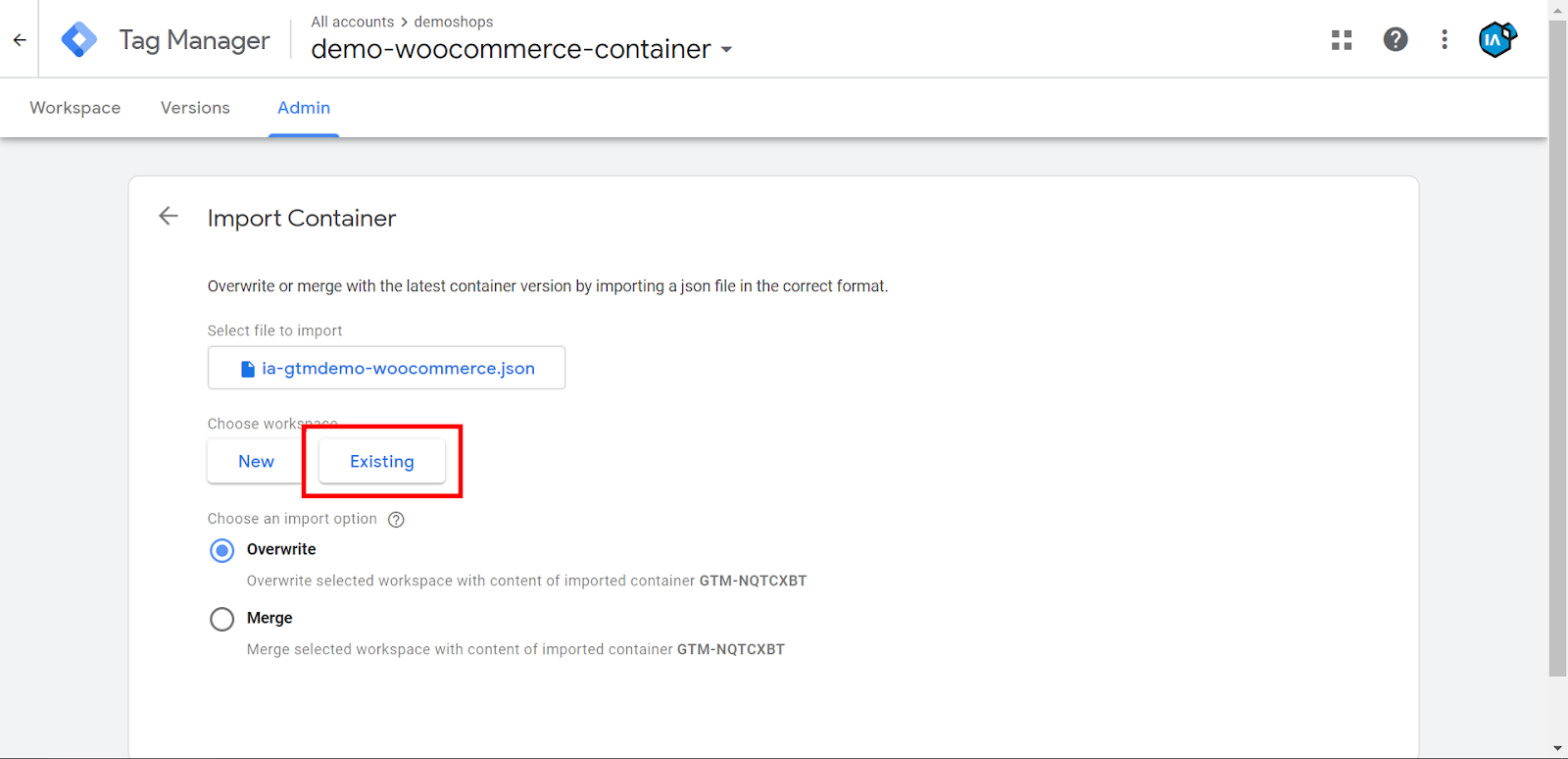Screen dimensions: 1568x759
Task: Switch to the Versions tab
Action: coord(195,108)
